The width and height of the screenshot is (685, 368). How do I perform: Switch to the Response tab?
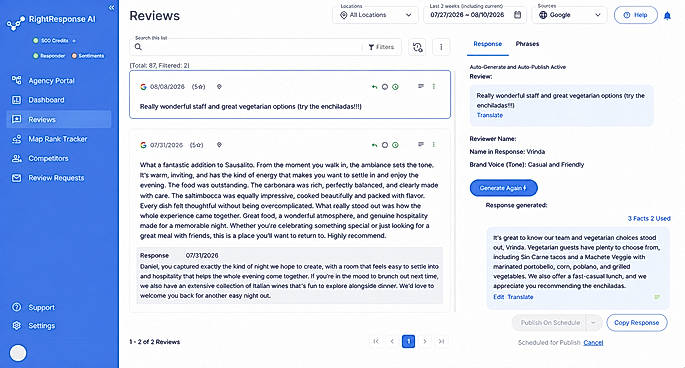[488, 44]
